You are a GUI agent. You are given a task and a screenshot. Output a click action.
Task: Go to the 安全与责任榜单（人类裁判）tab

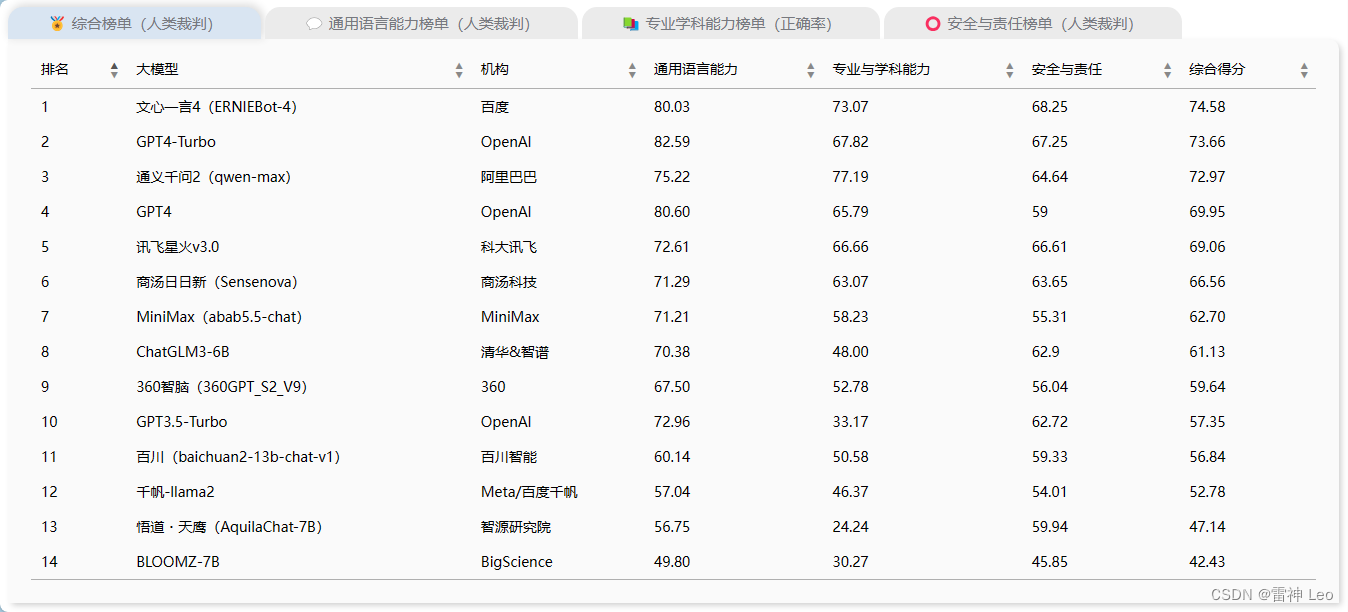(1033, 24)
